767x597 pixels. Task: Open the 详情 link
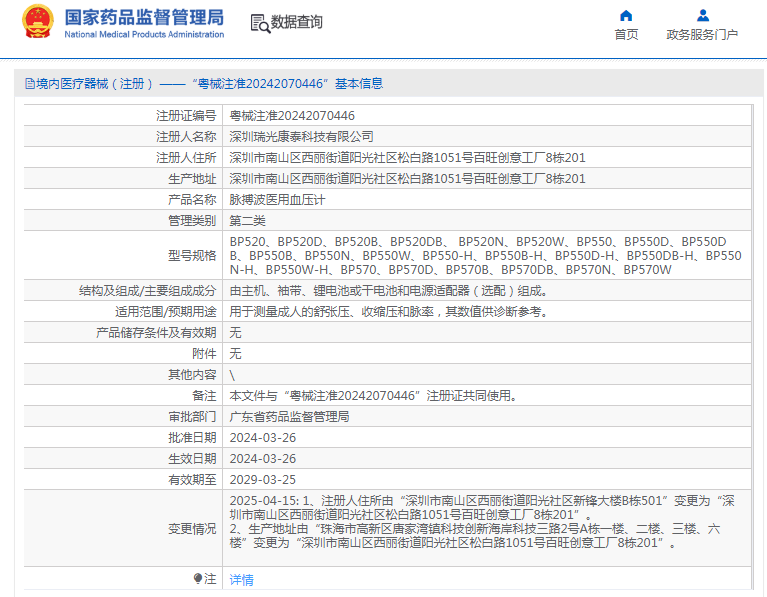click(241, 580)
